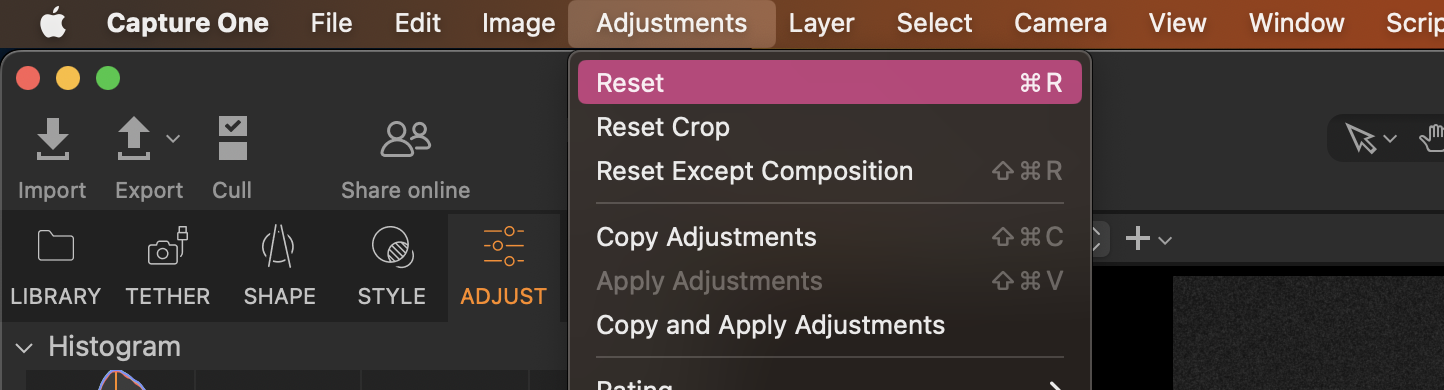Image resolution: width=1444 pixels, height=390 pixels.
Task: Open the Tether tool tab
Action: (x=168, y=267)
